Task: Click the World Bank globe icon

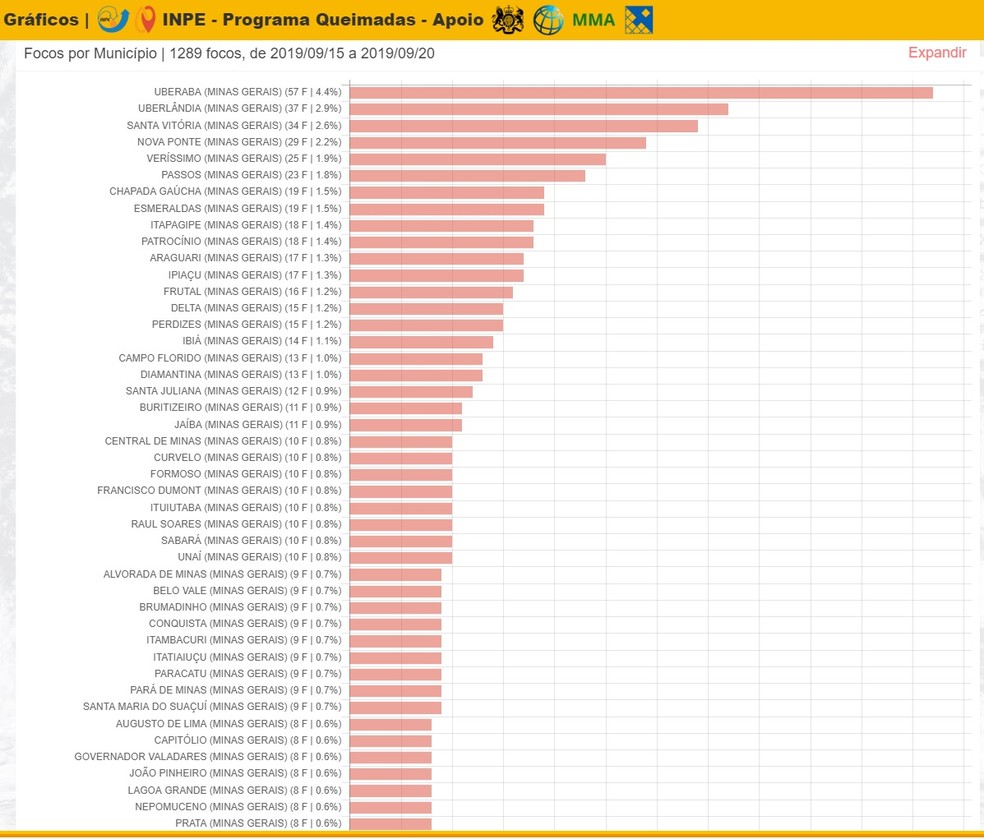Action: pos(548,19)
